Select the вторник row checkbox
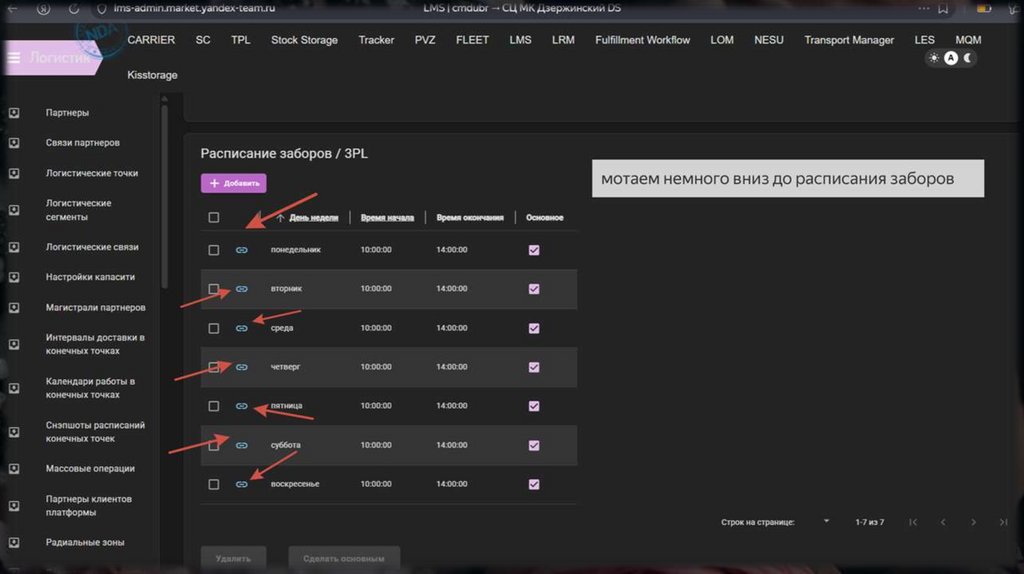This screenshot has width=1024, height=574. [x=214, y=289]
